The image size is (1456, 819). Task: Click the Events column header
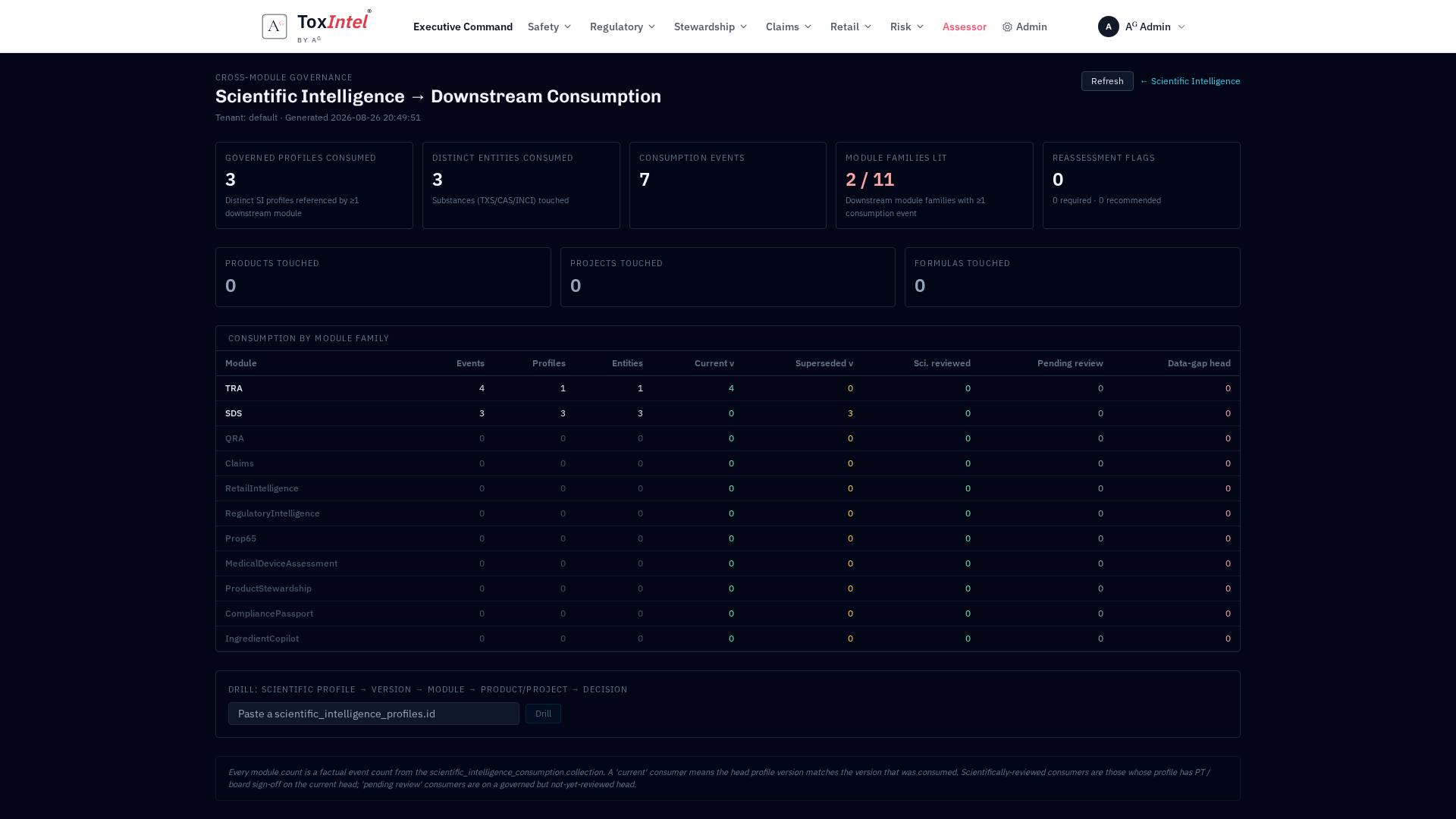coord(470,363)
